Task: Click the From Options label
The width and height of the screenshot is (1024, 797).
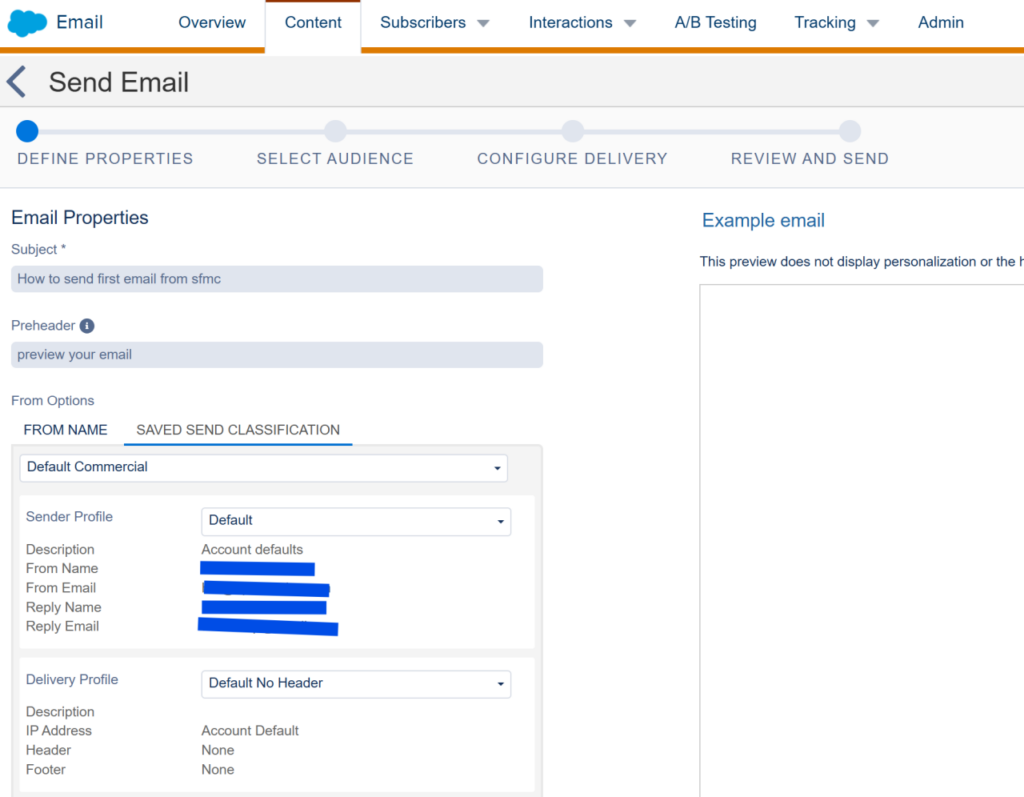Action: tap(52, 400)
